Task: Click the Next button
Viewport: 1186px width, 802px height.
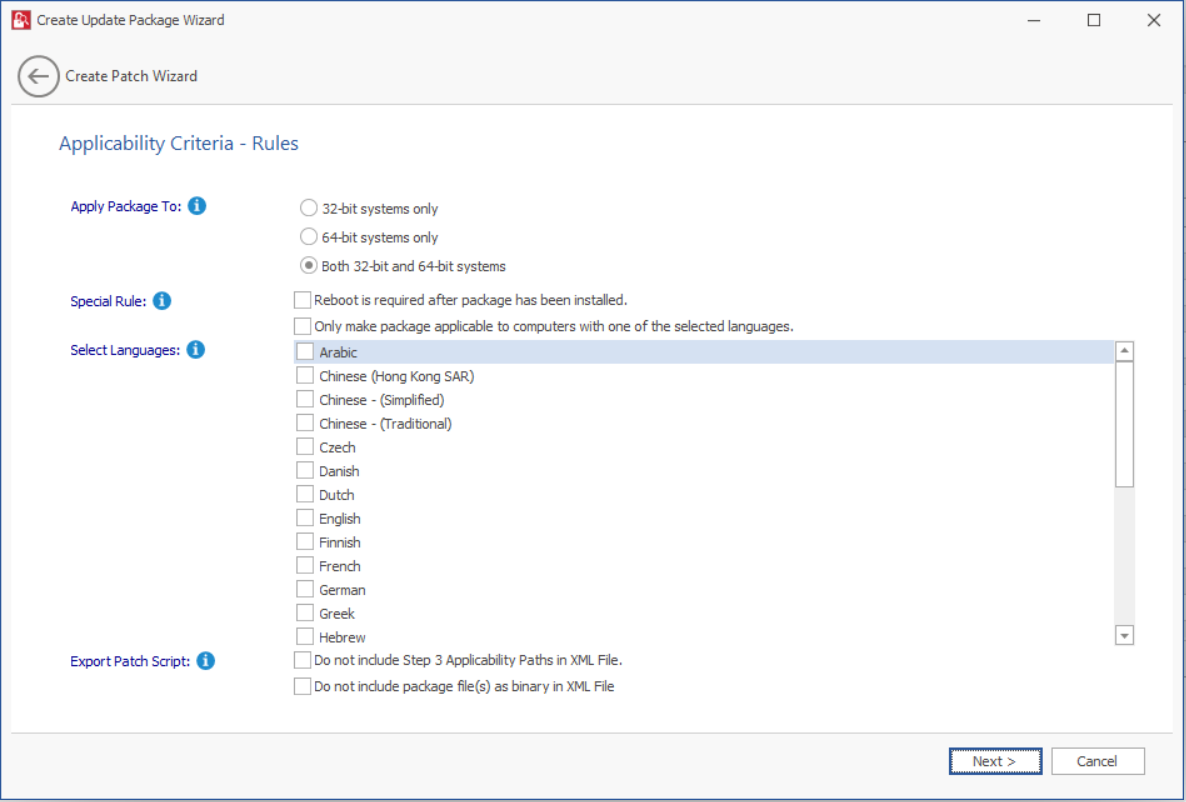Action: (995, 761)
